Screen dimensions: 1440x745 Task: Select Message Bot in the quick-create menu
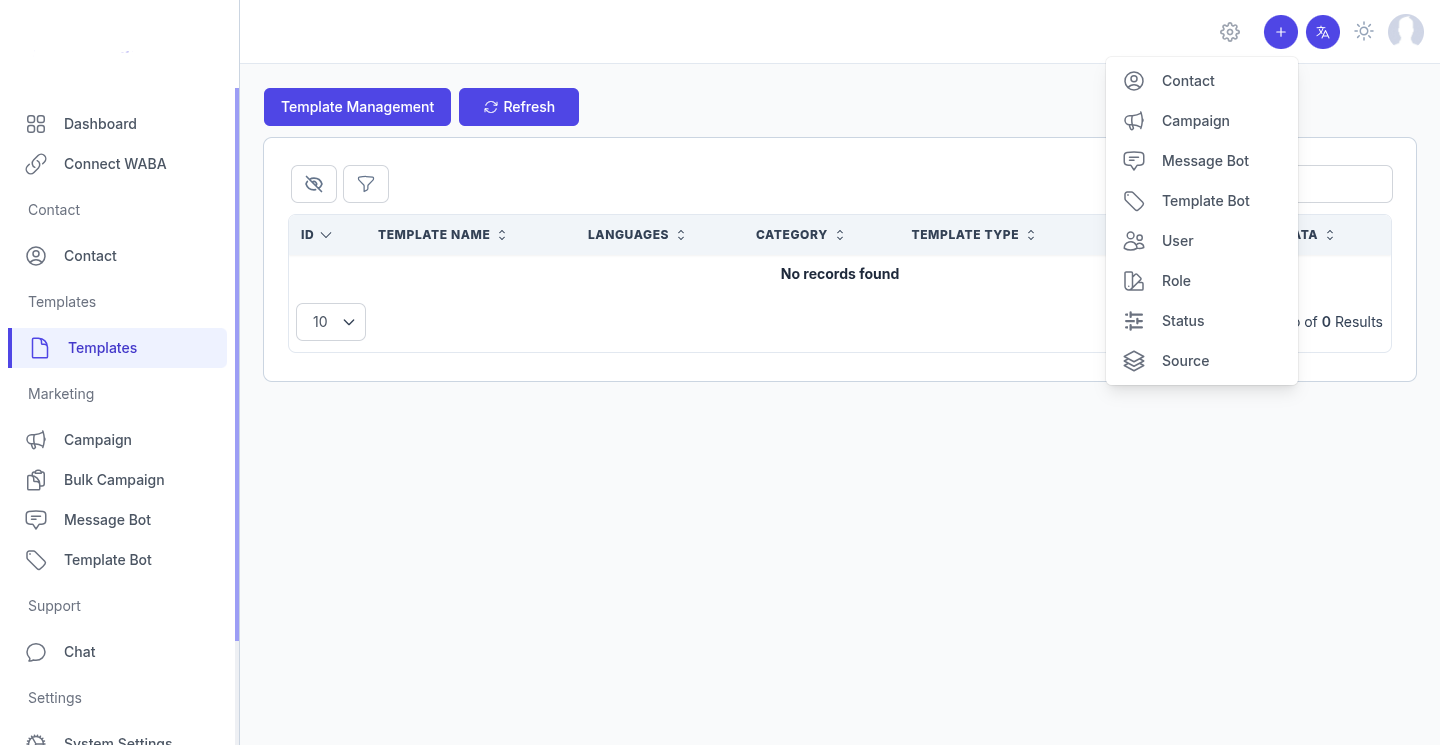tap(1202, 161)
